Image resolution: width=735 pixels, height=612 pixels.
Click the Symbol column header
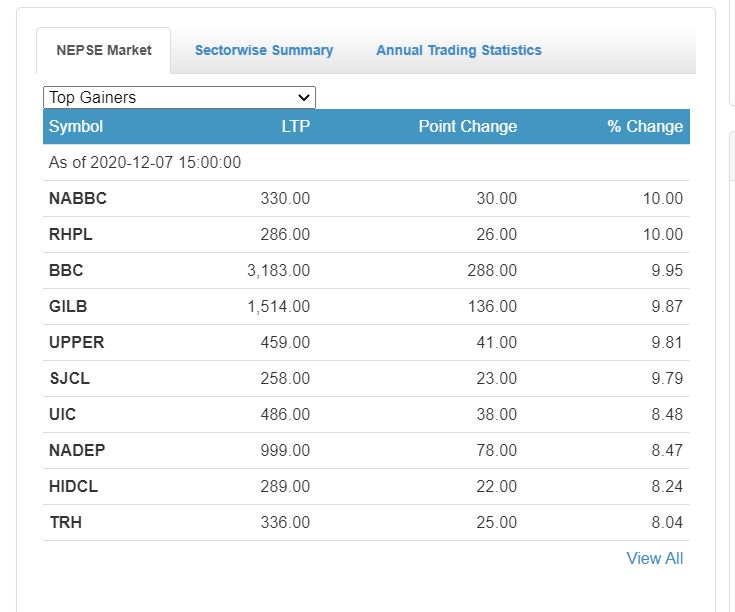(x=76, y=126)
